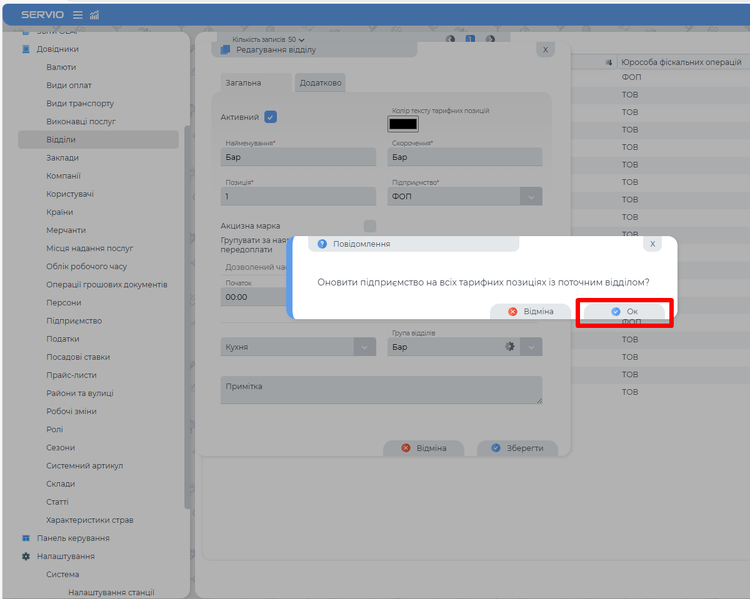
Task: Open the Підприємство dropdown showing ФОП
Action: 531,196
